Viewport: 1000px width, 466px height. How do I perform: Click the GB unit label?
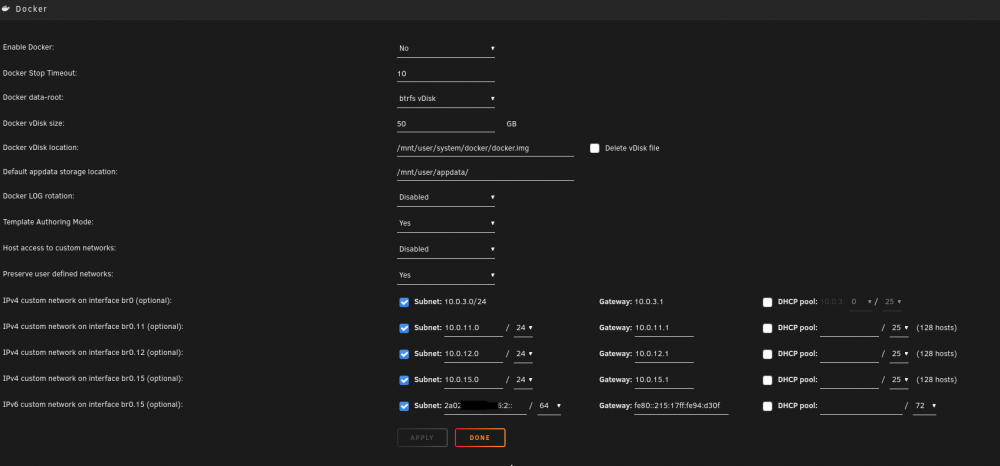[x=511, y=124]
